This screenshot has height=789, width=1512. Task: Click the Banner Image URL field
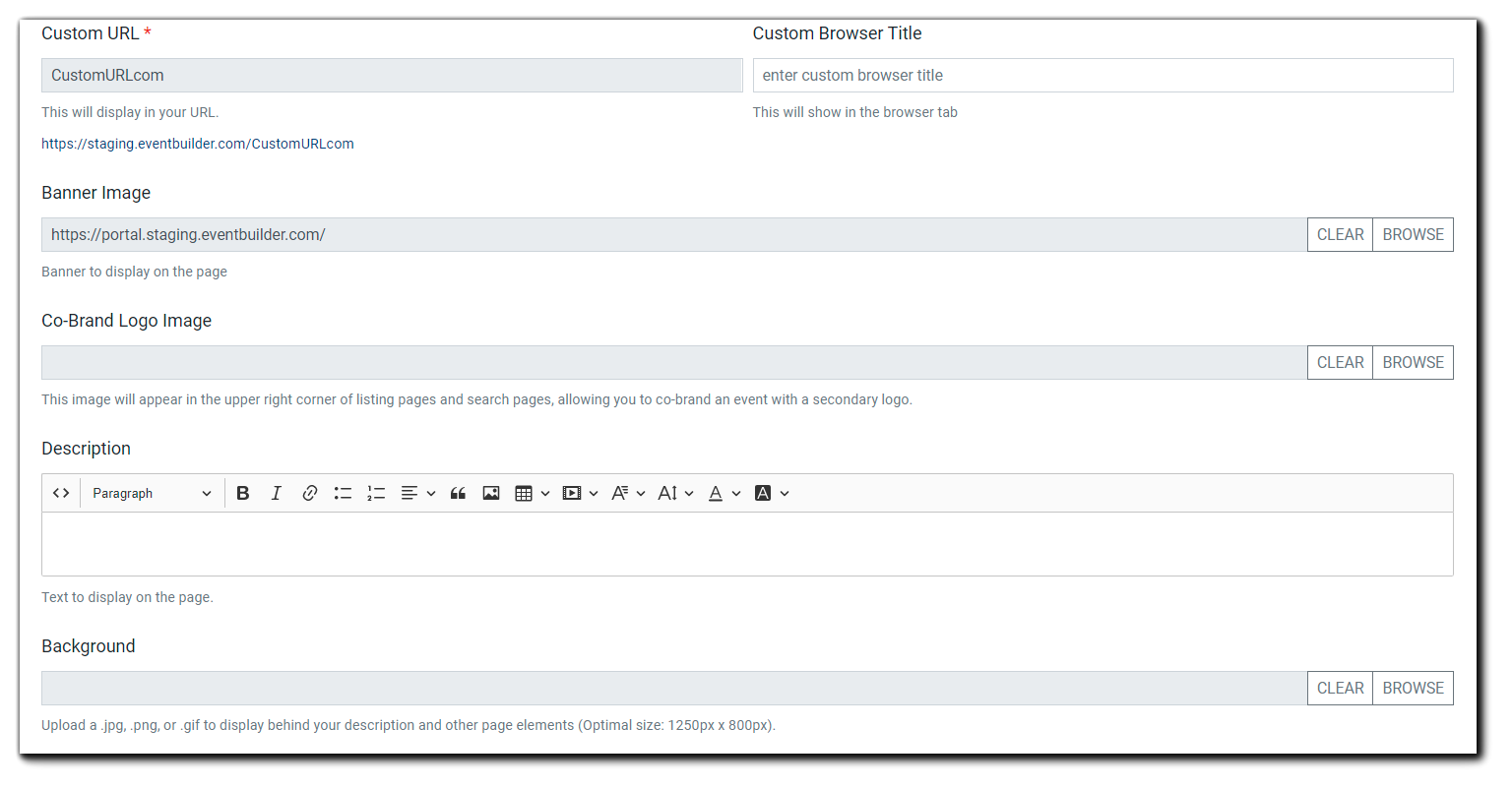[674, 235]
